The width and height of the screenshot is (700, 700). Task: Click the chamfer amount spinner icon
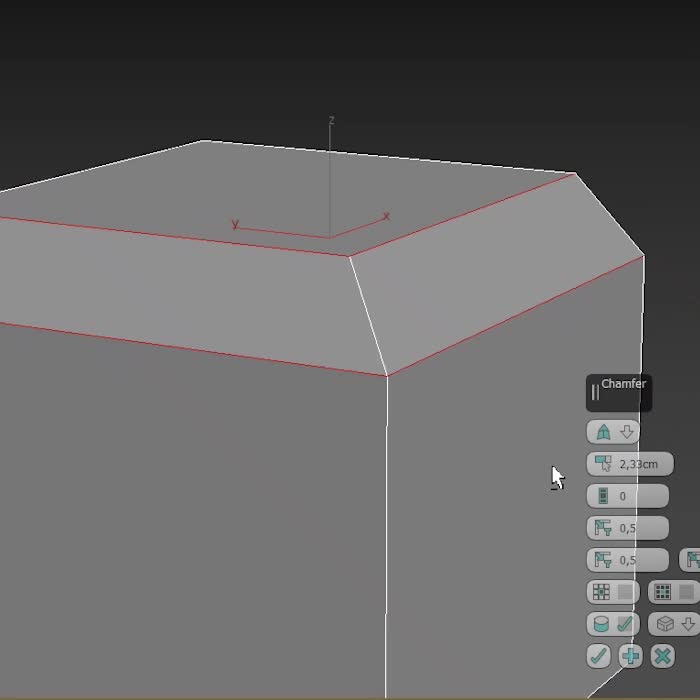click(x=603, y=464)
